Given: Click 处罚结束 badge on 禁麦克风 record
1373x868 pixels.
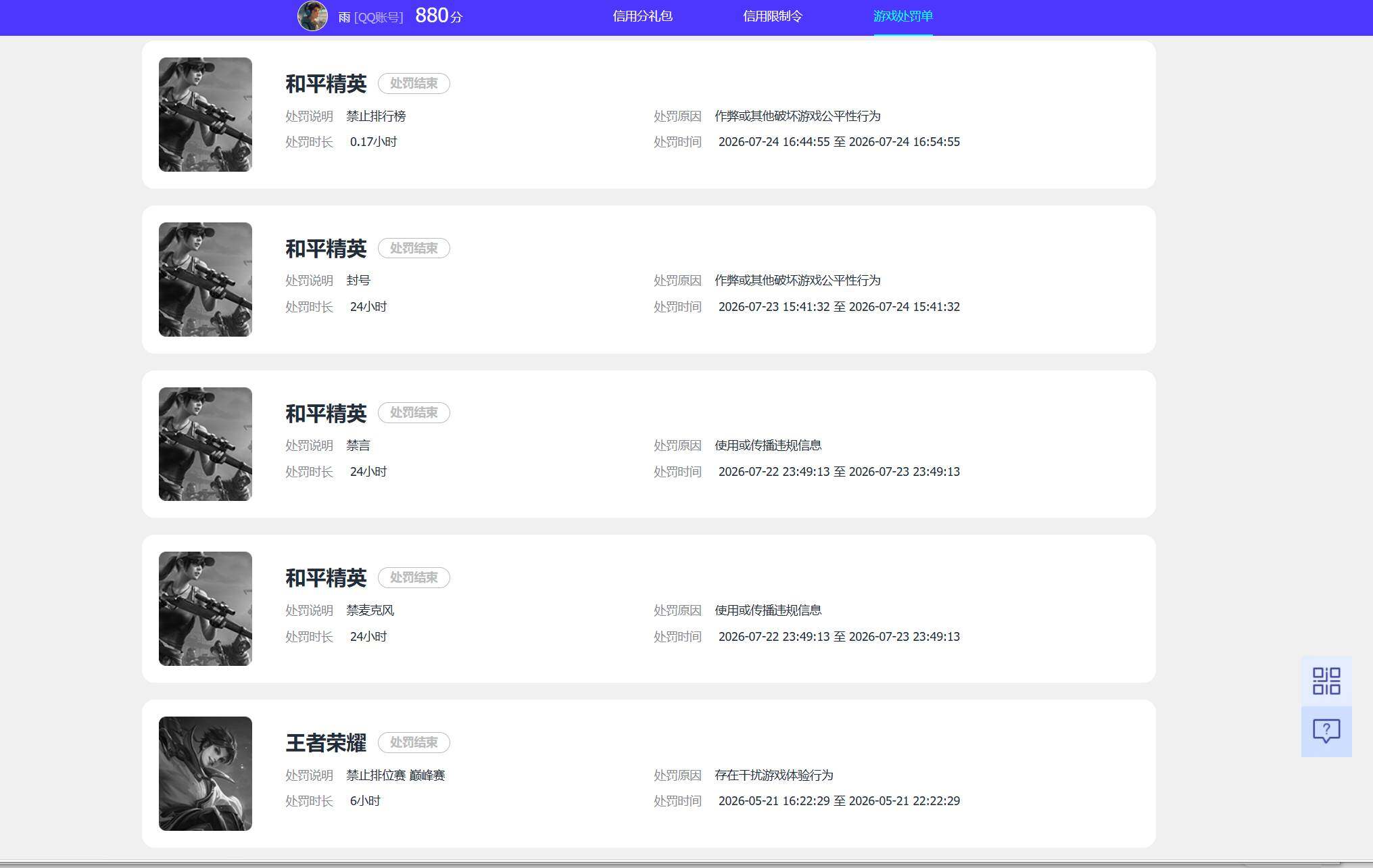Looking at the screenshot, I should [414, 577].
